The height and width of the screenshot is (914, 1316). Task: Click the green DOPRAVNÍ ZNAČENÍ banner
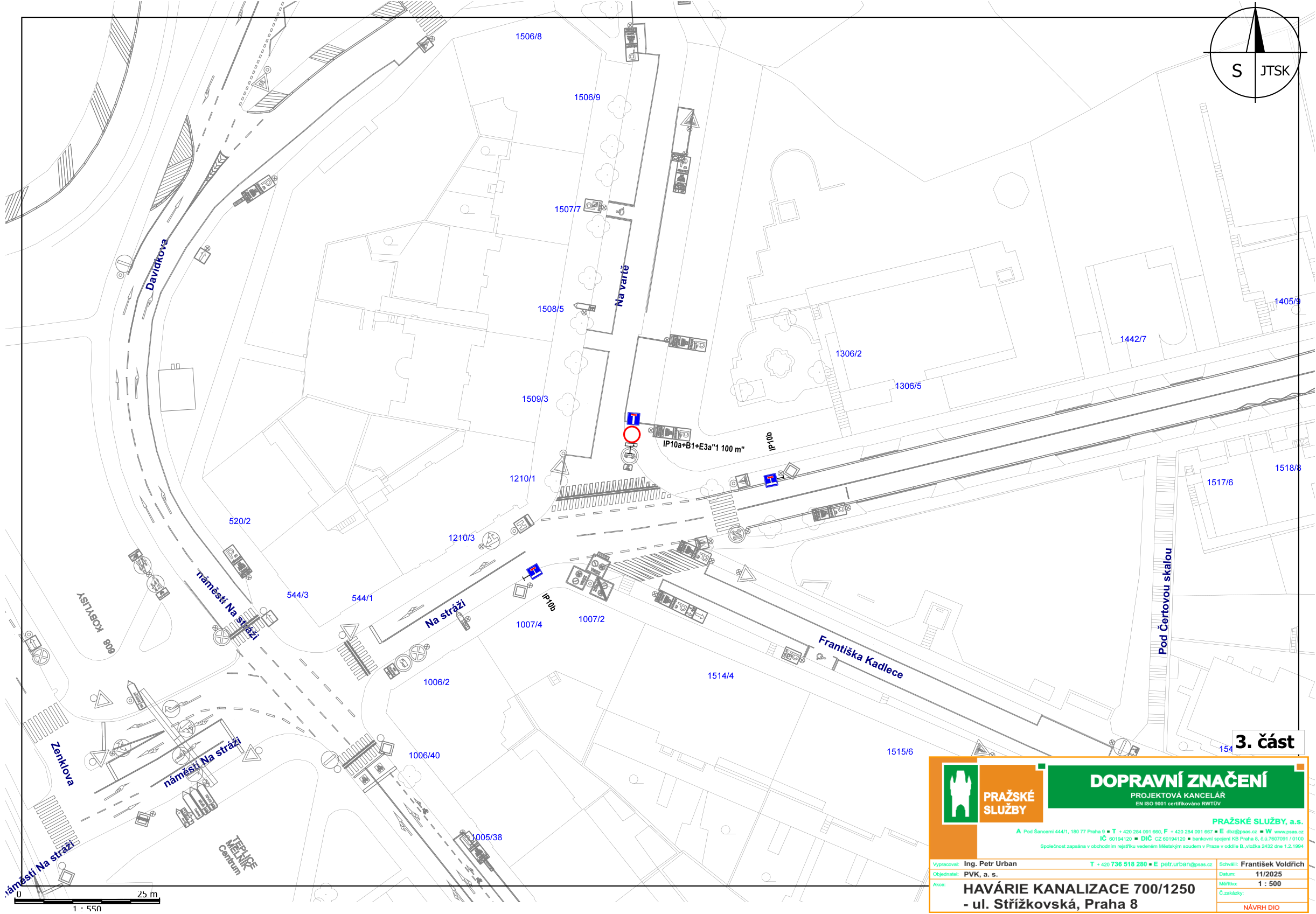(1176, 787)
